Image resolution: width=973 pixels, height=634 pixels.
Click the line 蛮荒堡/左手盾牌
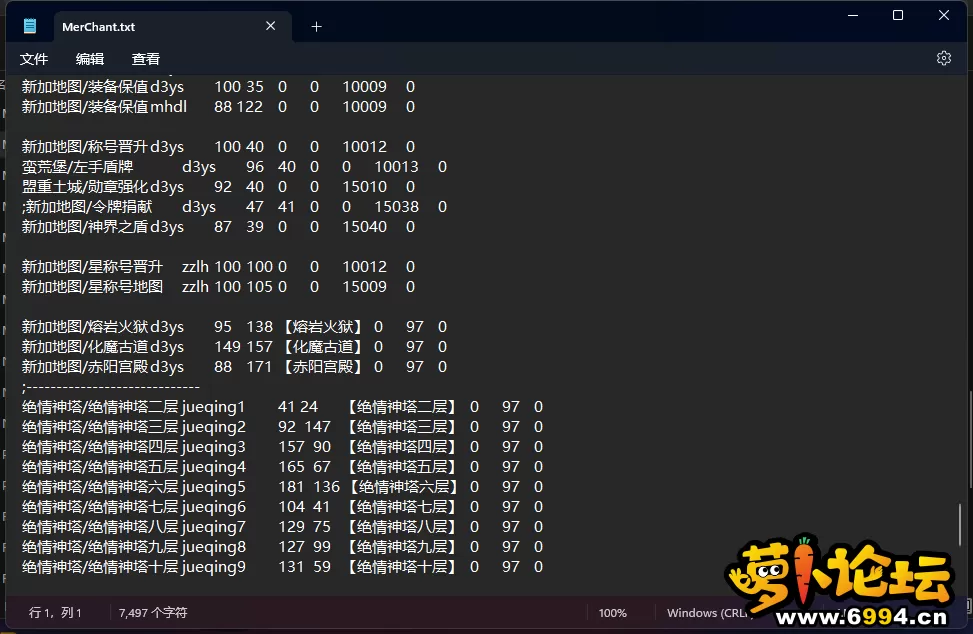(234, 167)
